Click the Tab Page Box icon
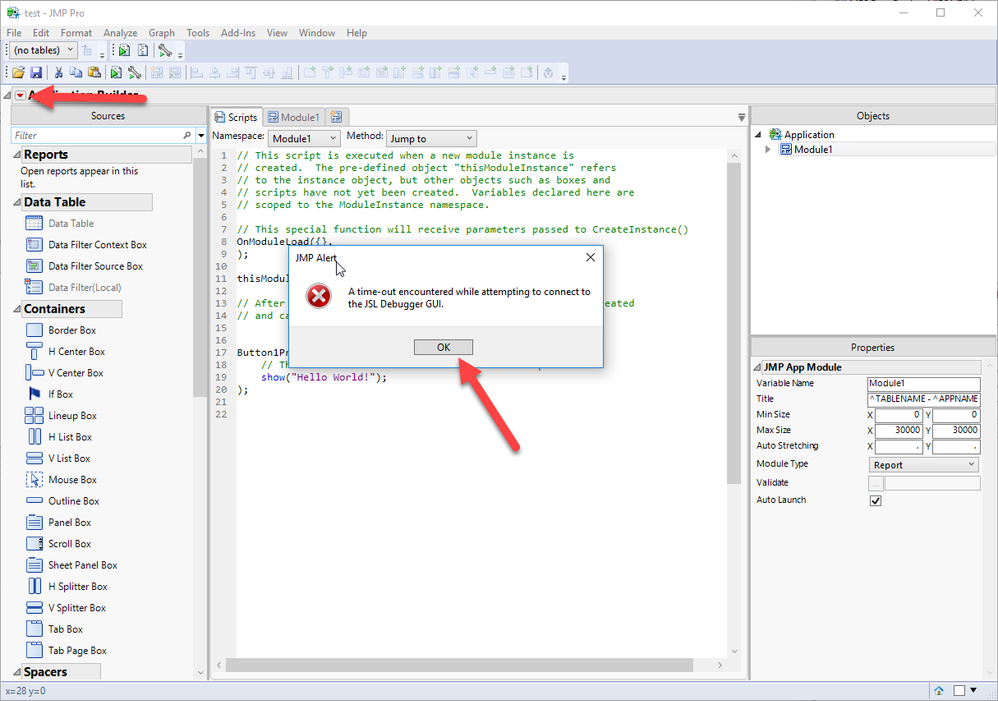 (x=34, y=650)
